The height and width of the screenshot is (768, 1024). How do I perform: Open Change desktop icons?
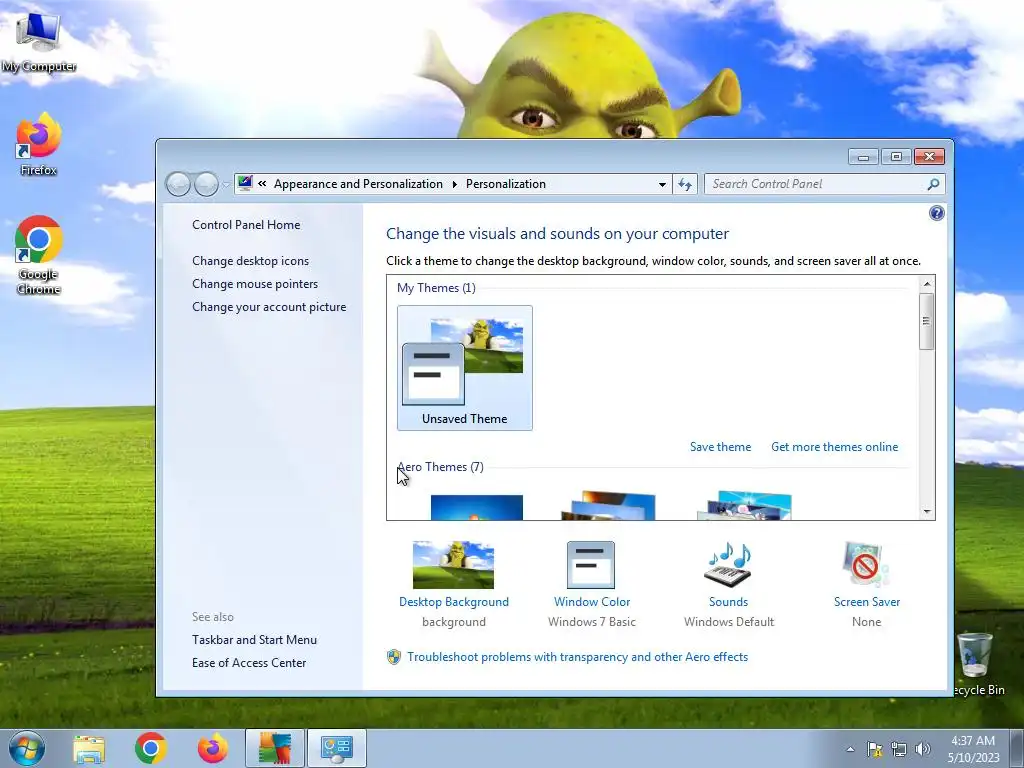click(x=250, y=261)
